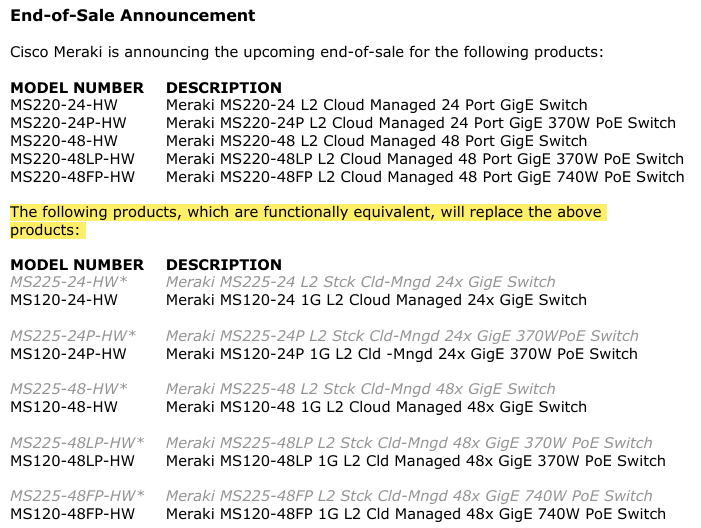Image resolution: width=701 pixels, height=528 pixels.
Task: Click the first DESCRIPTION column header
Action: click(224, 88)
